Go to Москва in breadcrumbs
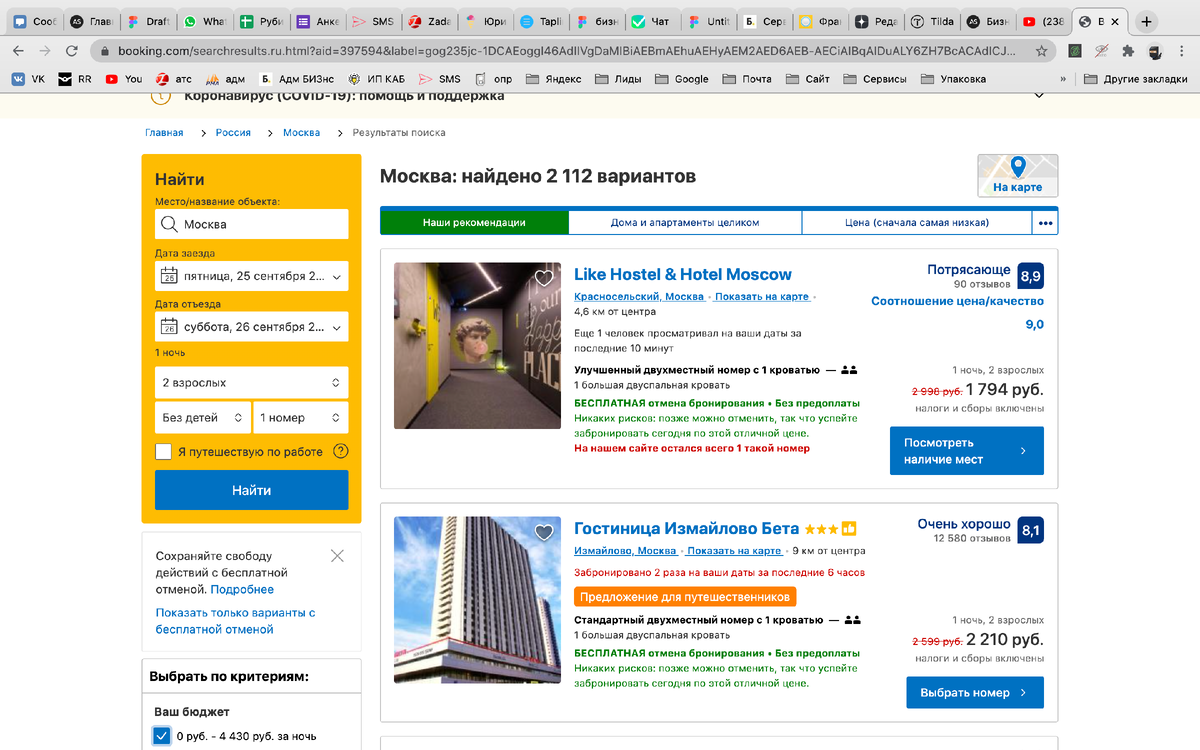Screen dimensions: 1200x750 pyautogui.click(x=301, y=132)
